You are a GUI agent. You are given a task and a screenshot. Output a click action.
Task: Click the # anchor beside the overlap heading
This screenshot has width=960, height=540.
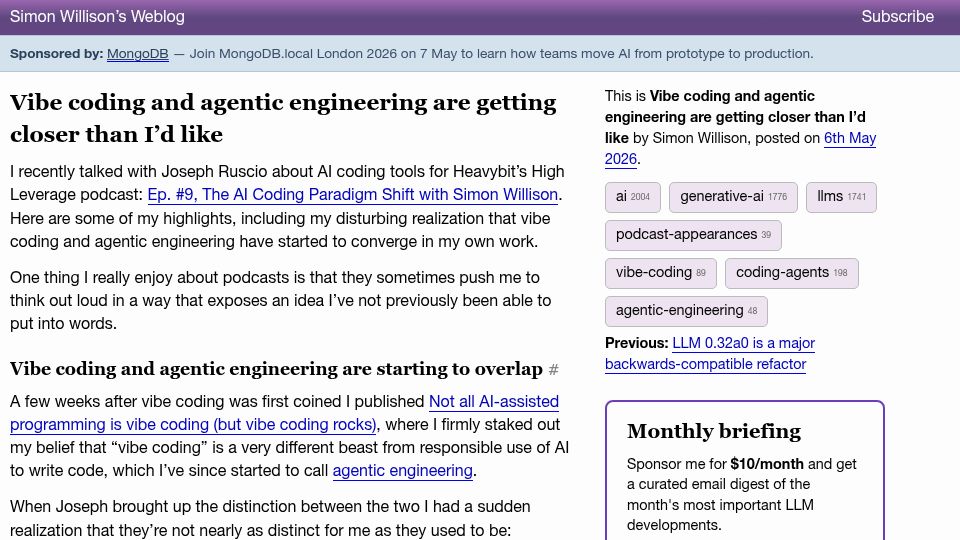tap(553, 369)
